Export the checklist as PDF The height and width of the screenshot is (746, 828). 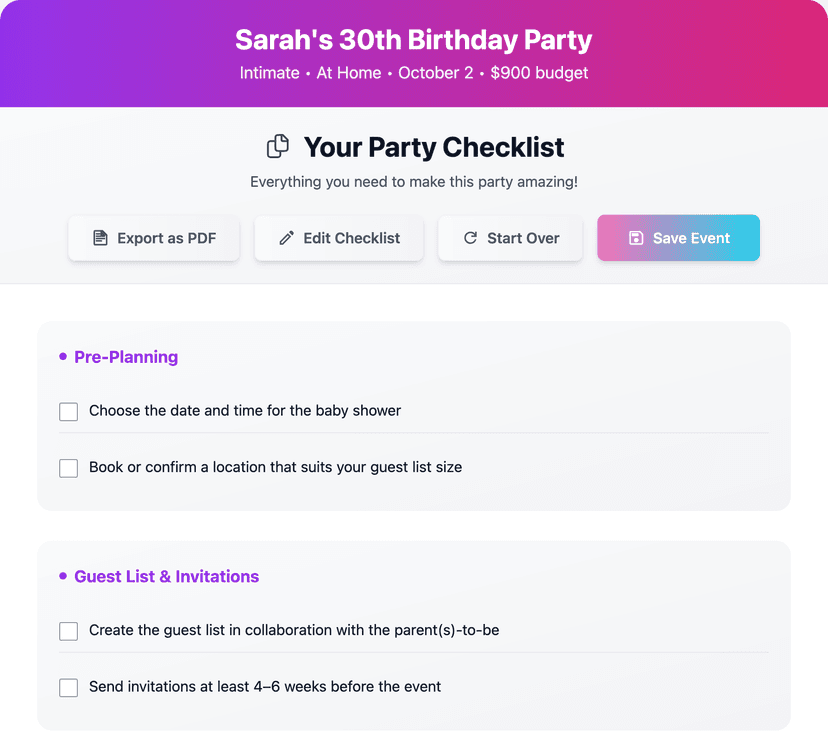[x=154, y=238]
